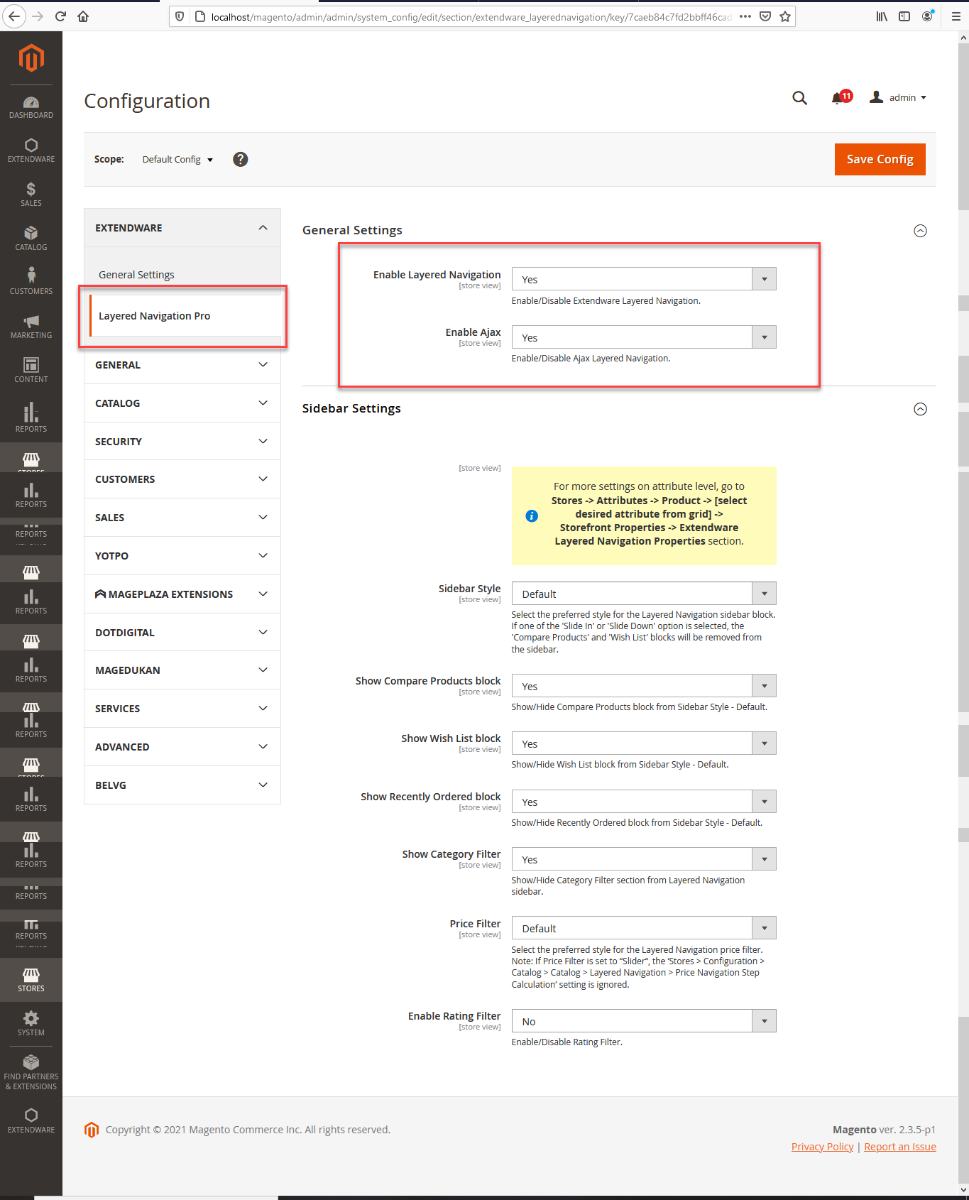Go to the browser home page icon
Viewport: 969px width, 1200px height.
pyautogui.click(x=84, y=16)
